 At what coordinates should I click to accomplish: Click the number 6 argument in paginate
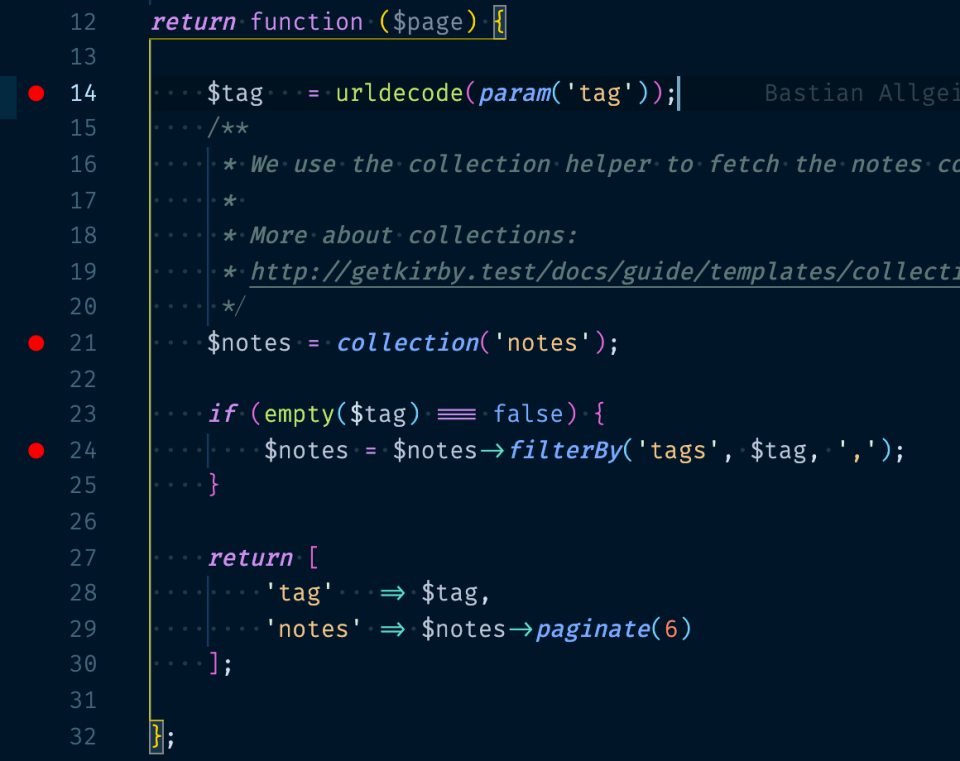click(671, 629)
